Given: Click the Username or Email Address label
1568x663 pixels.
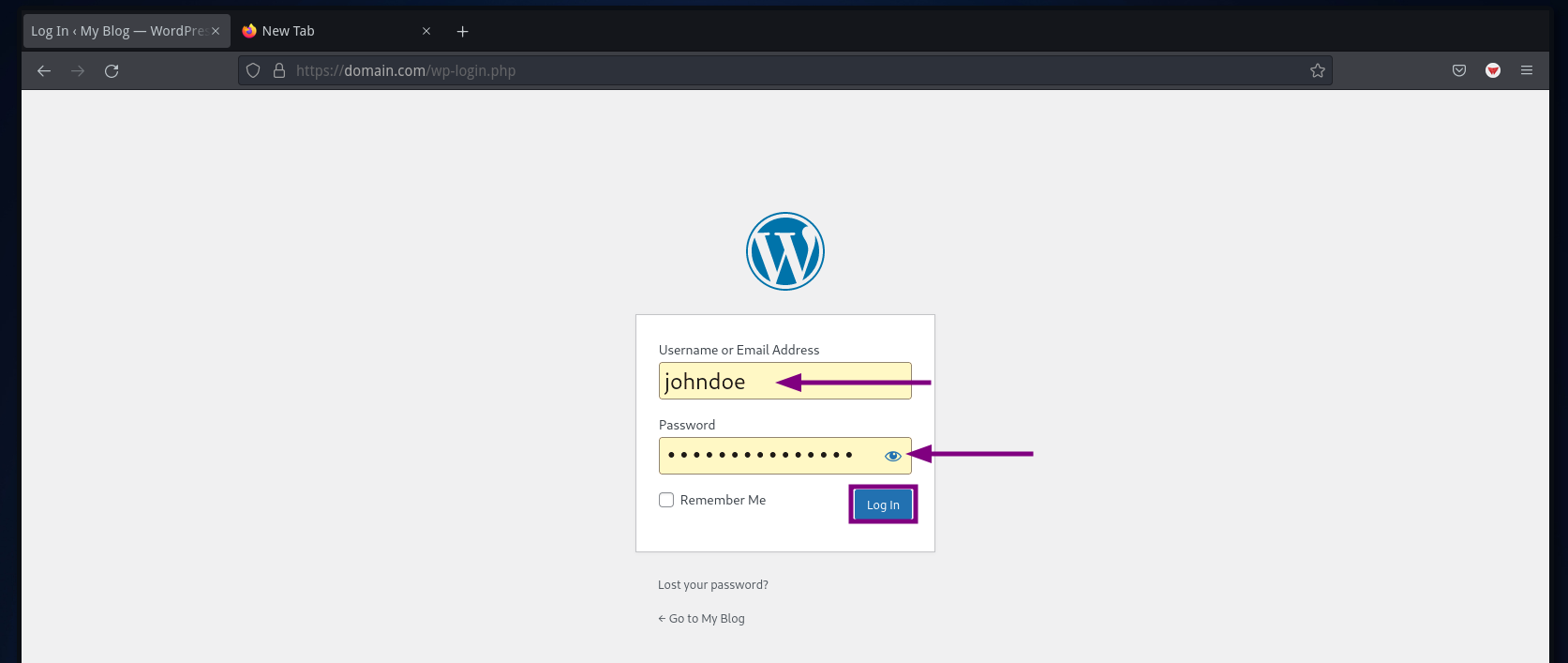Looking at the screenshot, I should point(739,350).
